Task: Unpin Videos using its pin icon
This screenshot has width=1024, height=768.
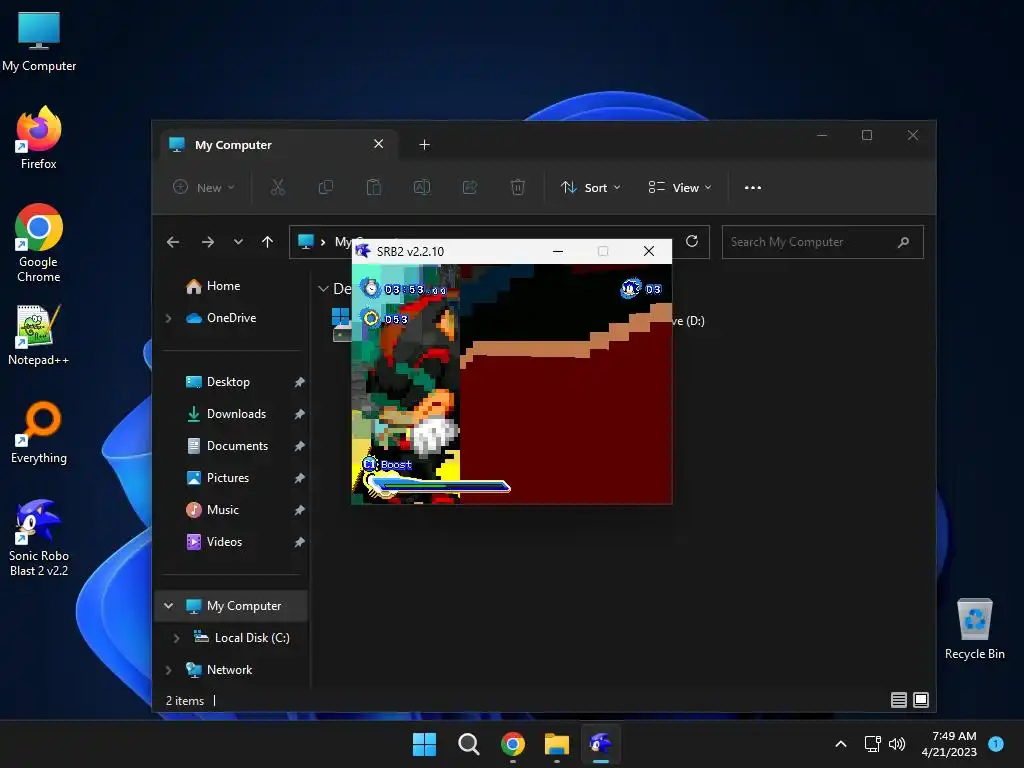Action: click(x=299, y=542)
